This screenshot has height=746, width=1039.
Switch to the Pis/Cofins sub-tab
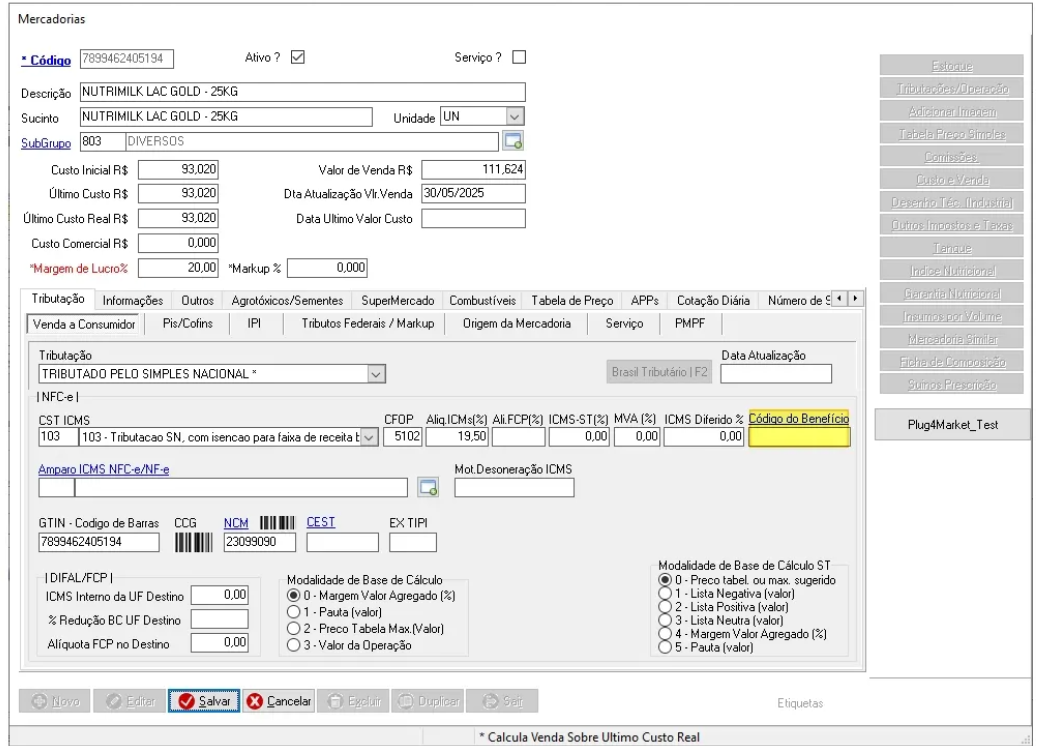click(188, 323)
